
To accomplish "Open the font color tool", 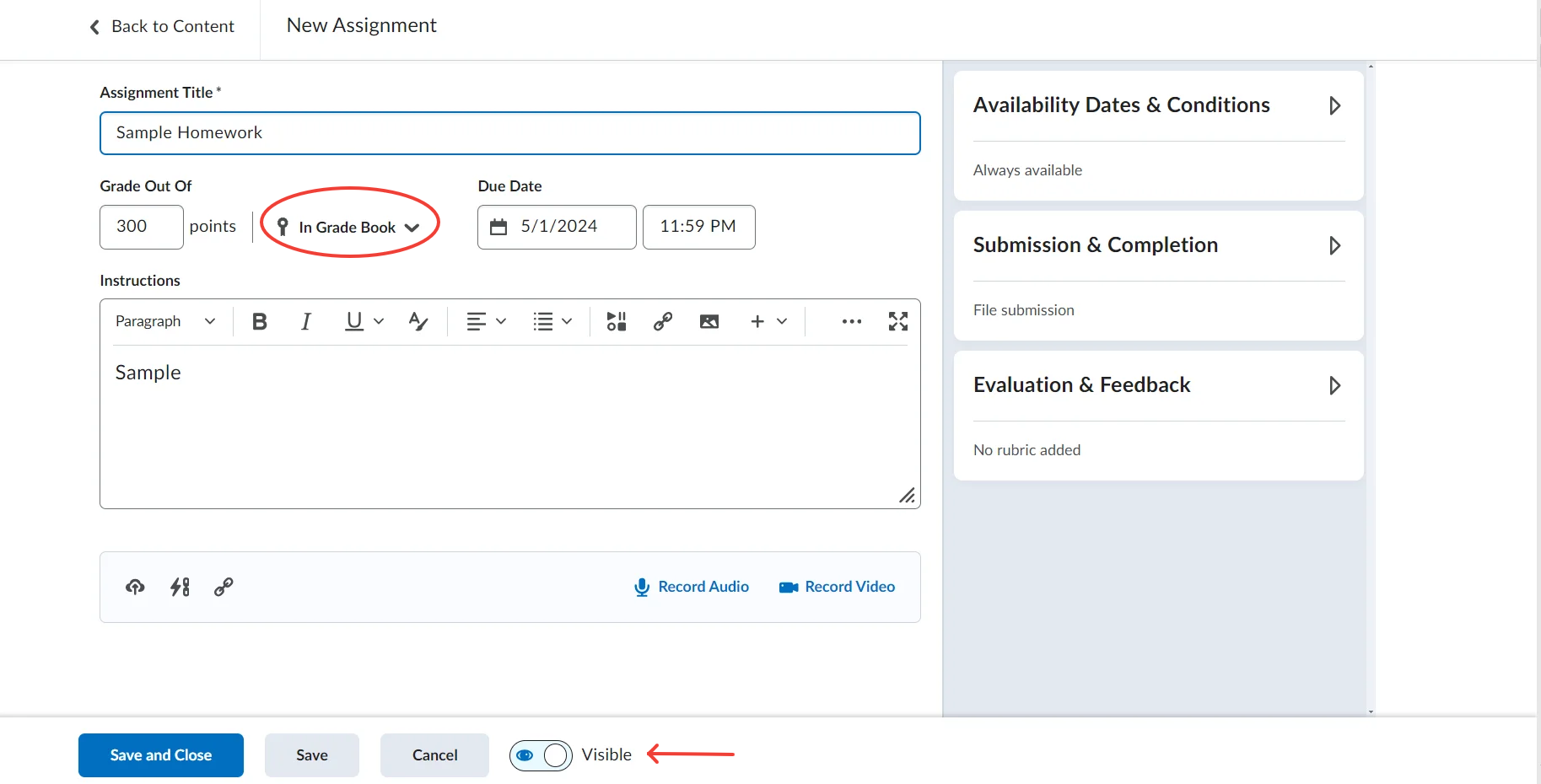I will point(418,321).
